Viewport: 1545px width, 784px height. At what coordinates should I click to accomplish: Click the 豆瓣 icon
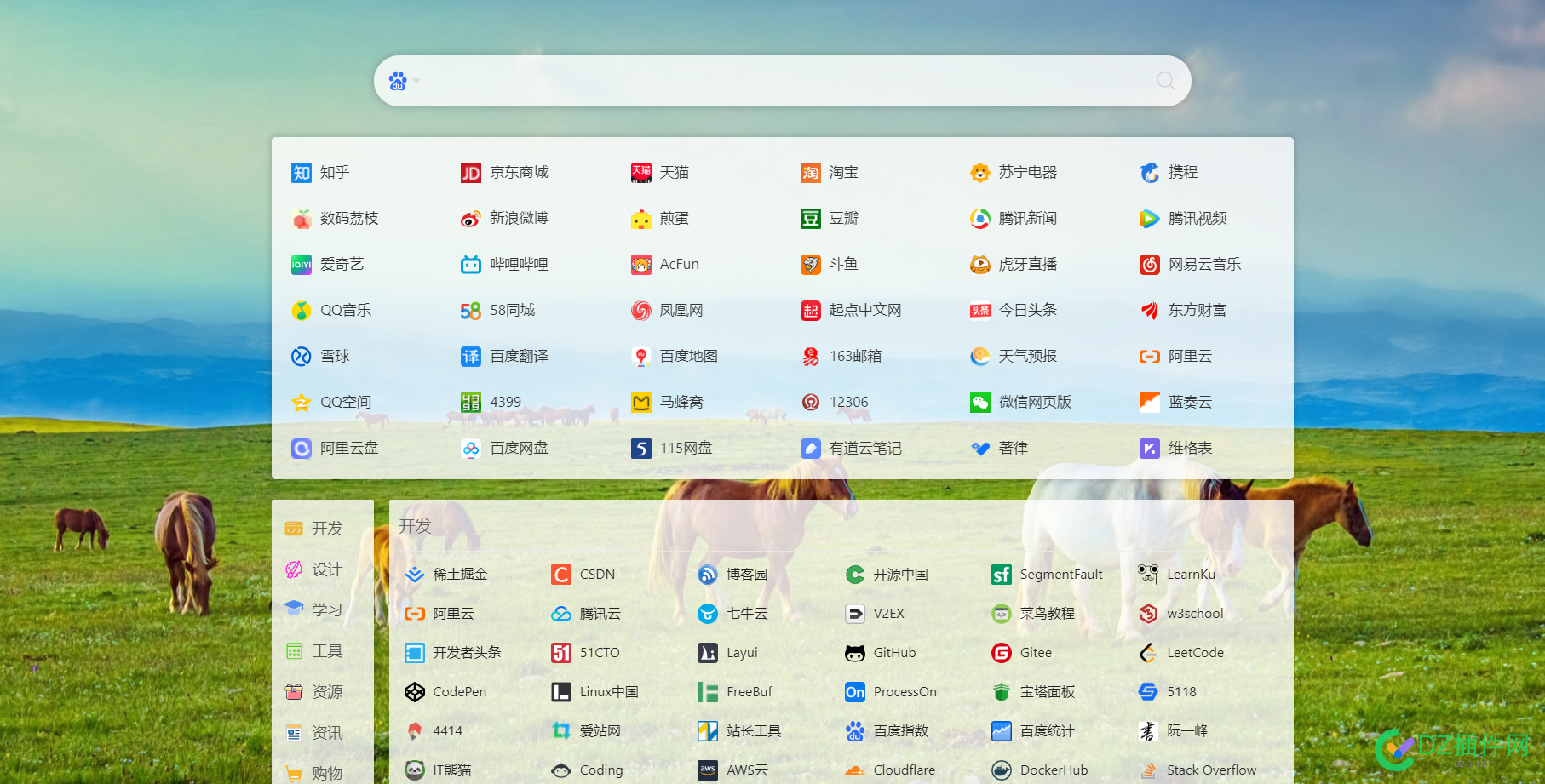[x=811, y=219]
